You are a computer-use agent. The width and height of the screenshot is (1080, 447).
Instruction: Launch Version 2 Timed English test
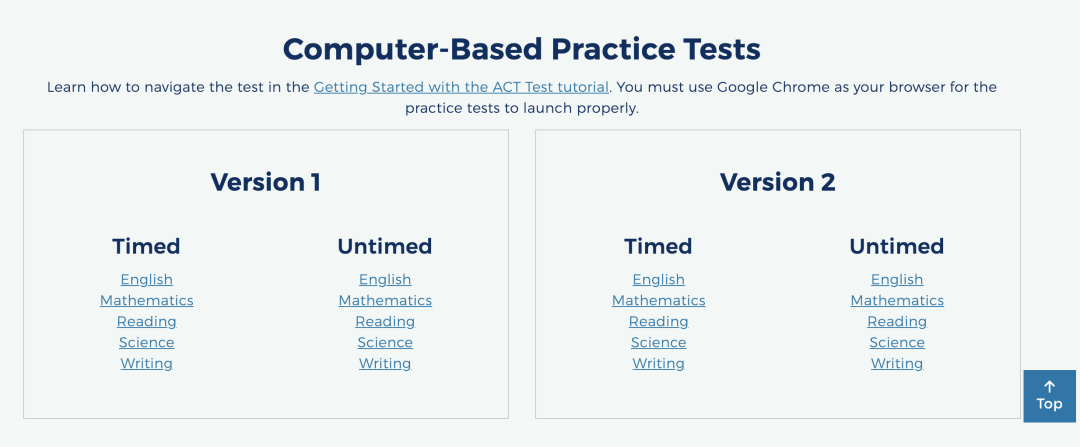tap(658, 280)
